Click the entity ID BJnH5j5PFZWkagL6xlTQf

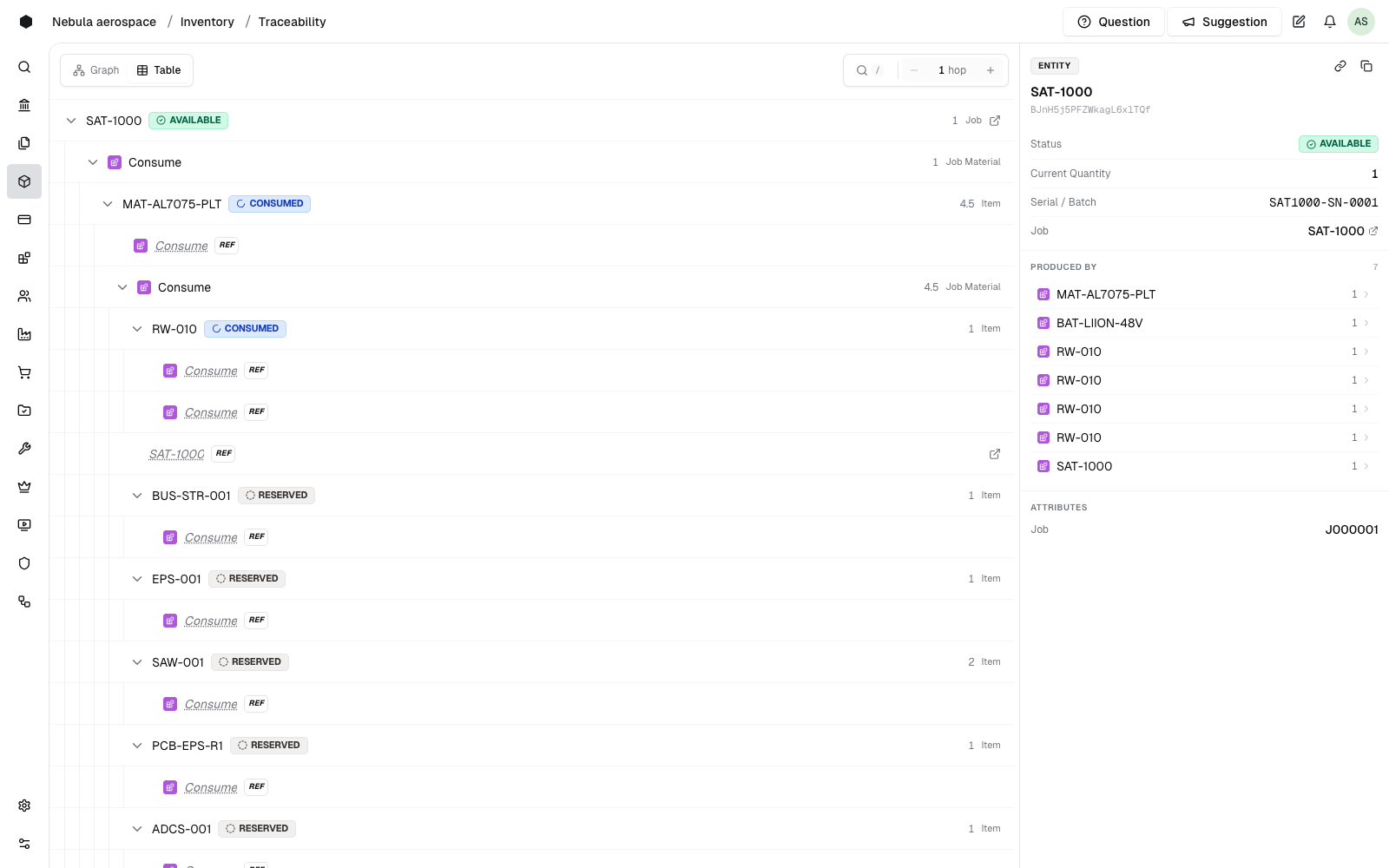point(1090,110)
